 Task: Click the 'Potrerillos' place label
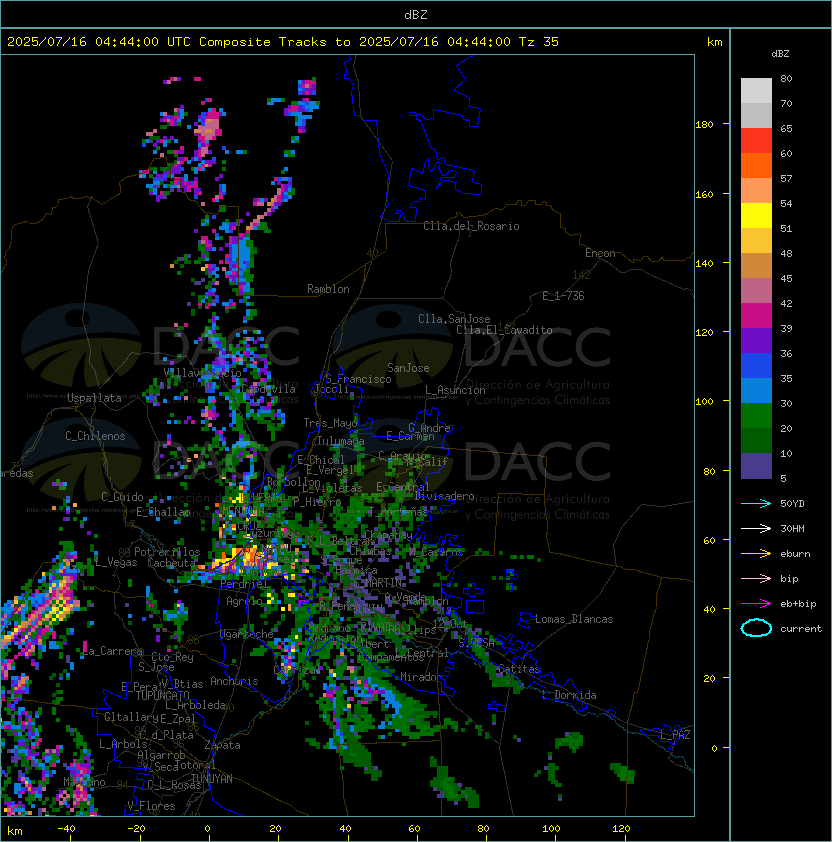[x=167, y=552]
